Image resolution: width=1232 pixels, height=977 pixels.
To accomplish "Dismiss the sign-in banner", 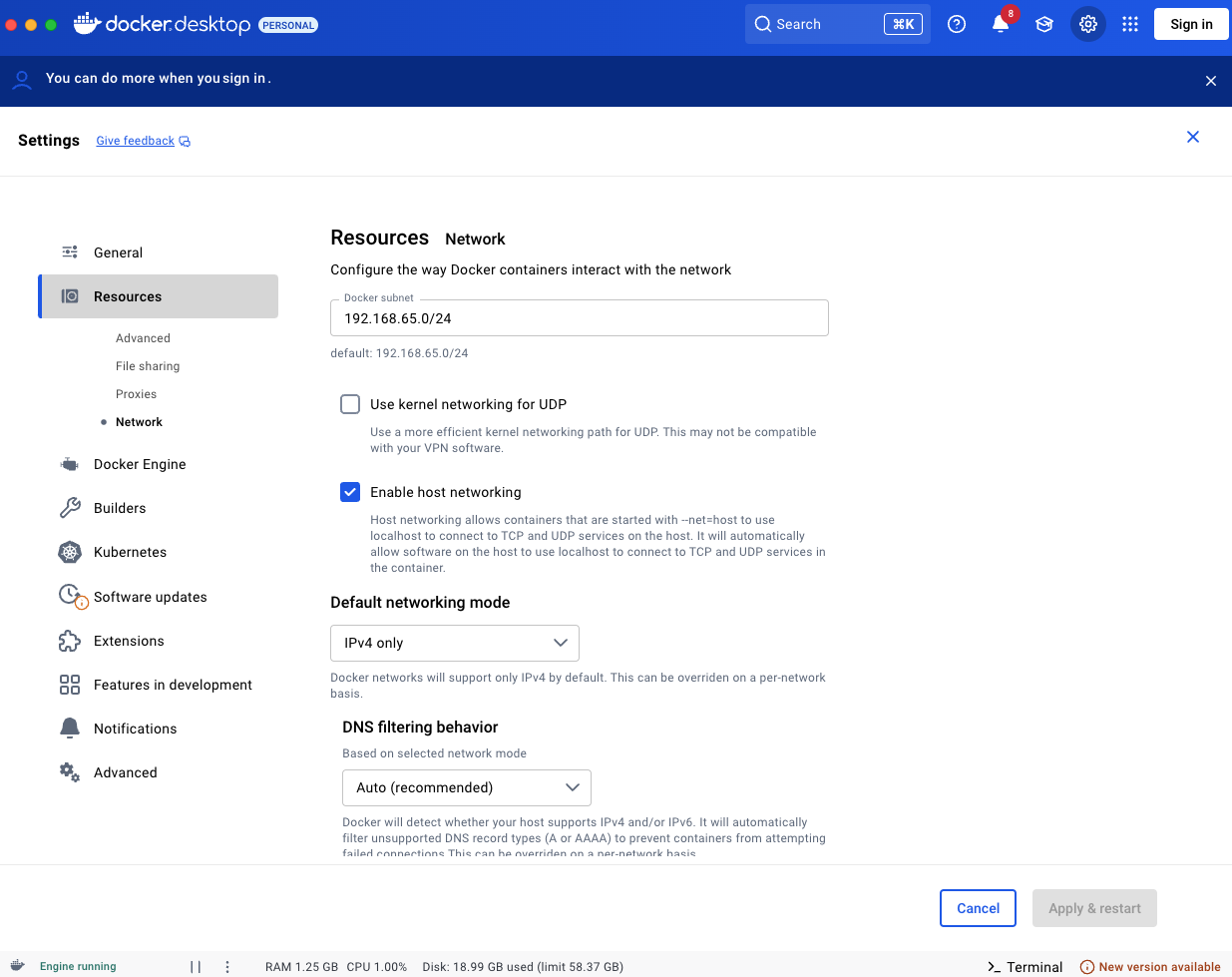I will (x=1210, y=81).
